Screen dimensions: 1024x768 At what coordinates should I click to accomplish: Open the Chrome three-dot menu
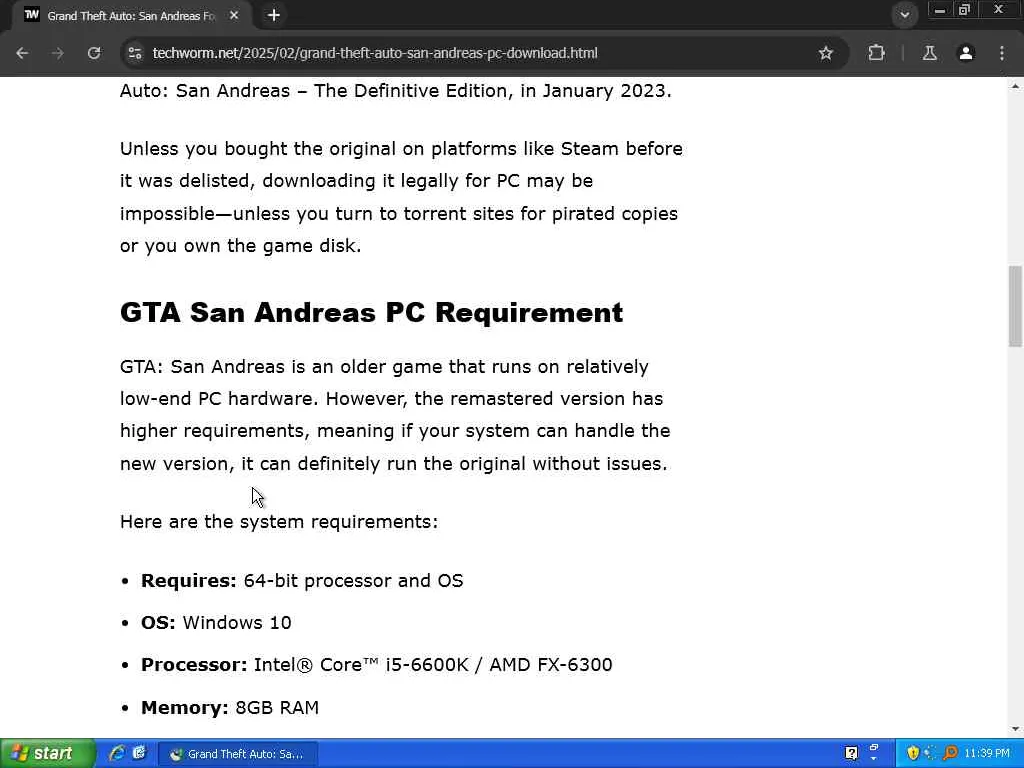click(1002, 54)
